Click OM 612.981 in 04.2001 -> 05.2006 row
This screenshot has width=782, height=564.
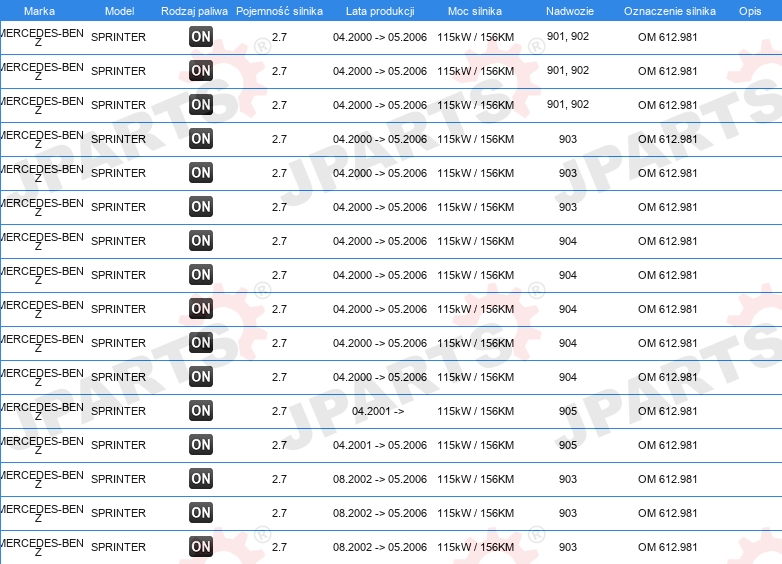[667, 445]
